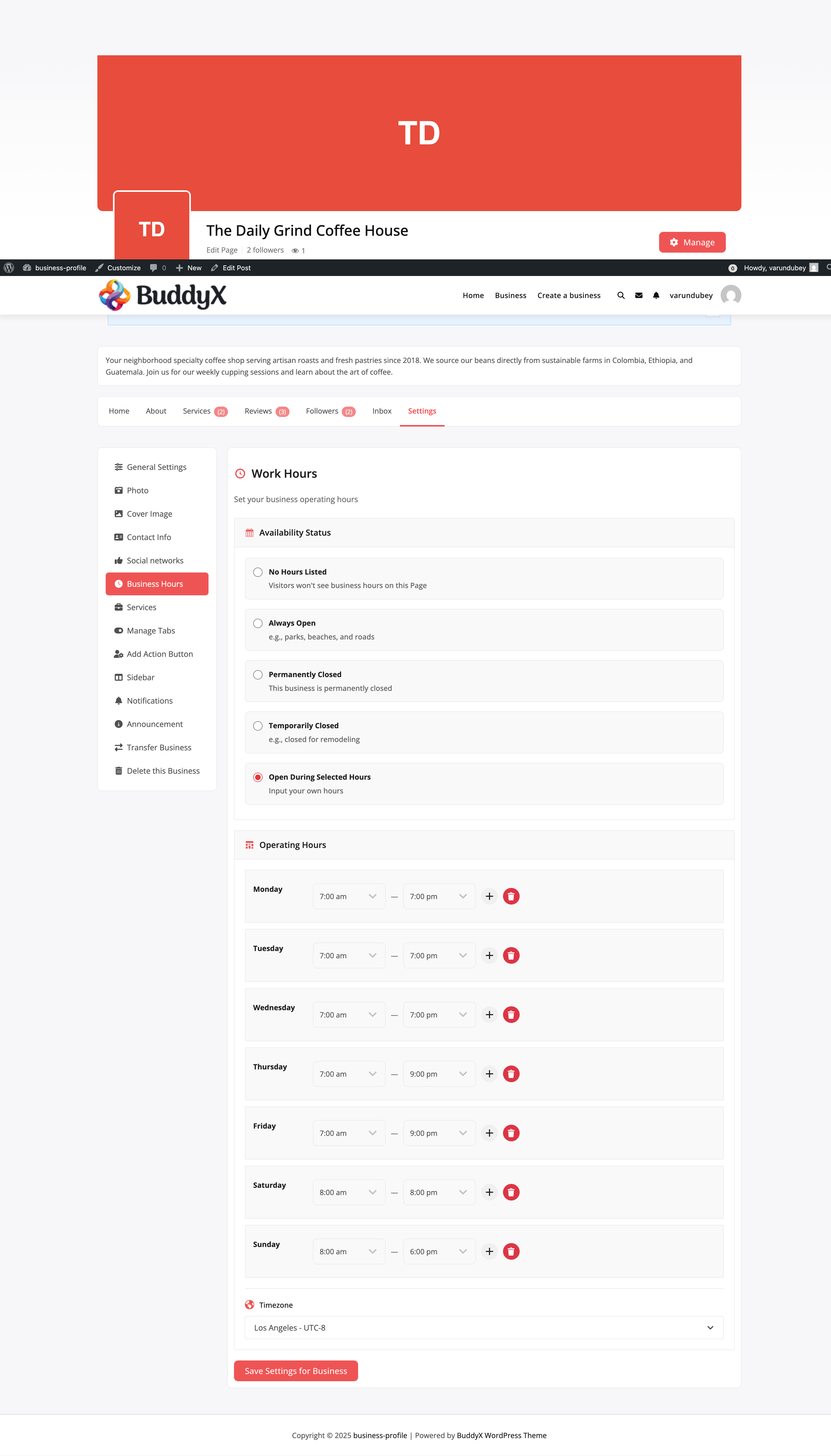Image resolution: width=831 pixels, height=1456 pixels.
Task: Click the search magnifier icon in header
Action: click(x=620, y=295)
